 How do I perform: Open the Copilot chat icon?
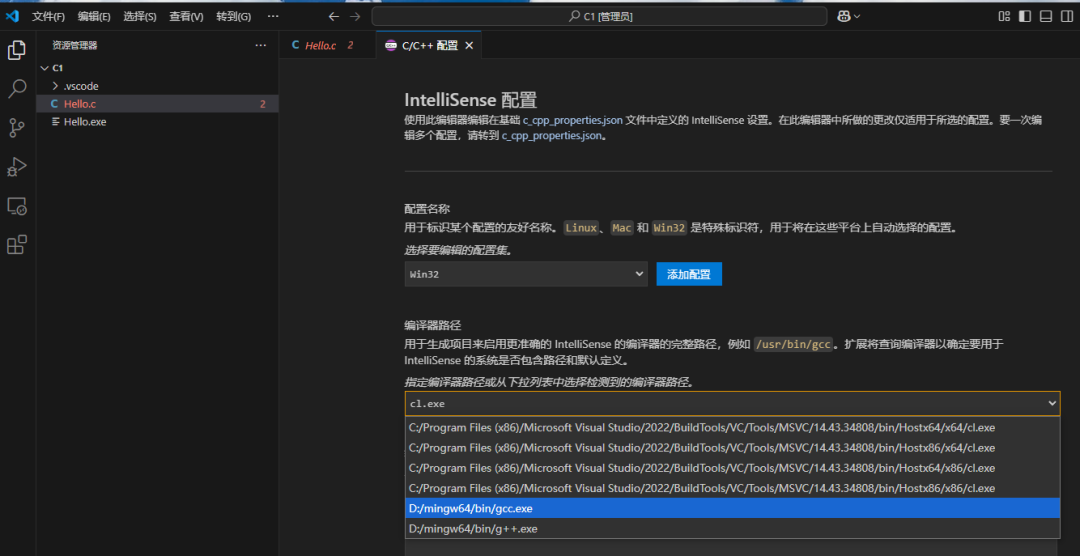coord(844,17)
